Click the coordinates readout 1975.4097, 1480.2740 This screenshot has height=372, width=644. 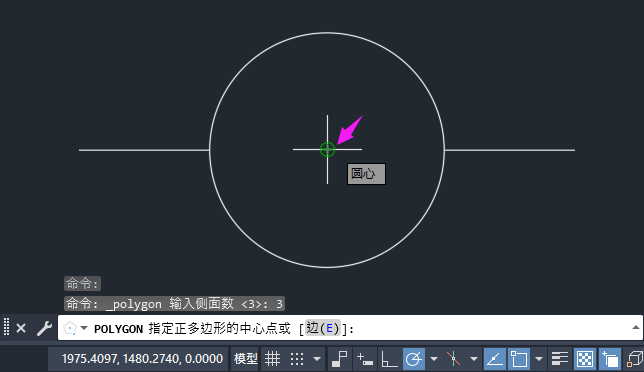point(142,359)
